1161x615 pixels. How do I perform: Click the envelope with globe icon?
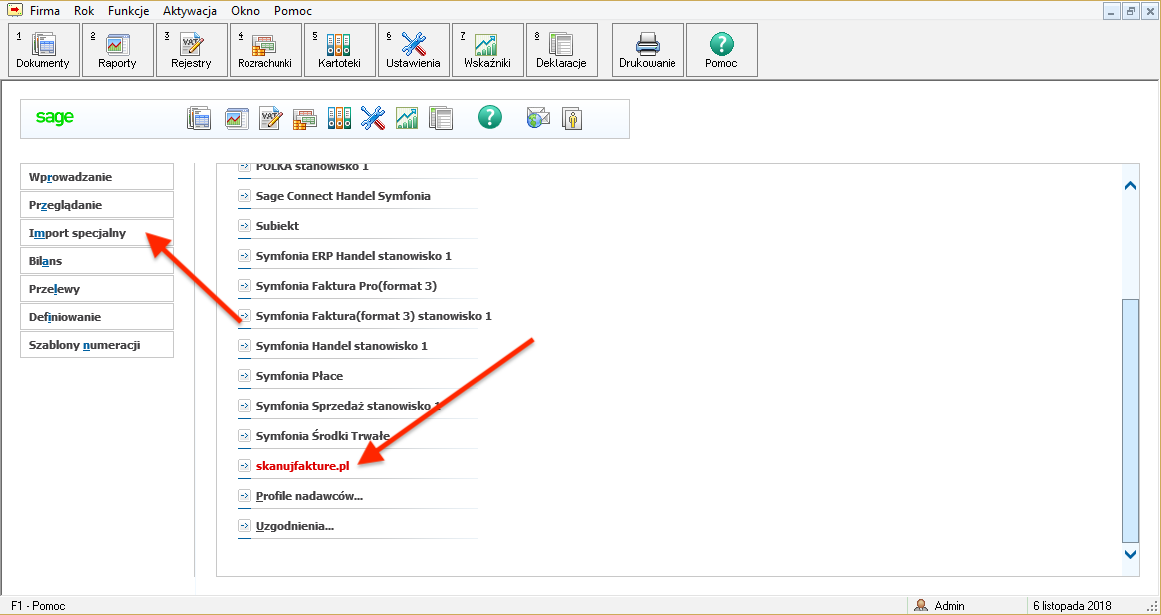coord(538,118)
